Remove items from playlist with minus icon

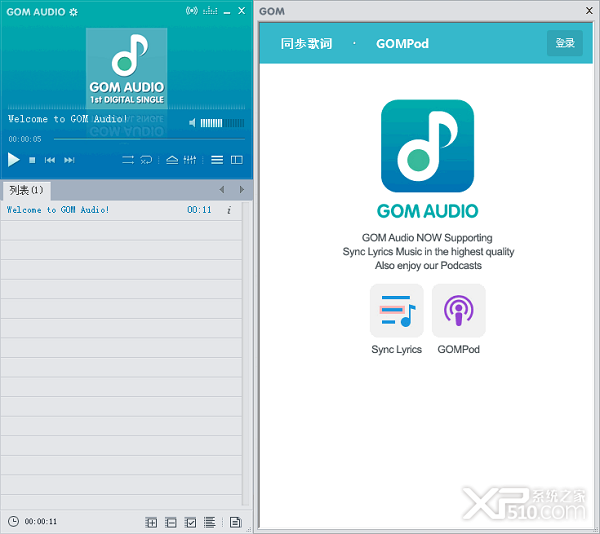click(x=171, y=522)
